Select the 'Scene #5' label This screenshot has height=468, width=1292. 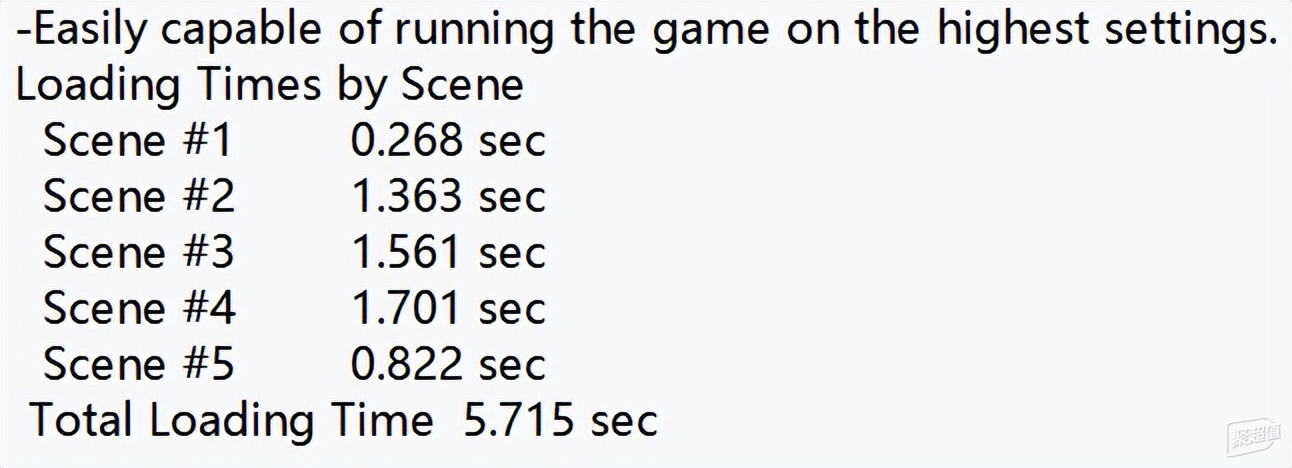(139, 364)
